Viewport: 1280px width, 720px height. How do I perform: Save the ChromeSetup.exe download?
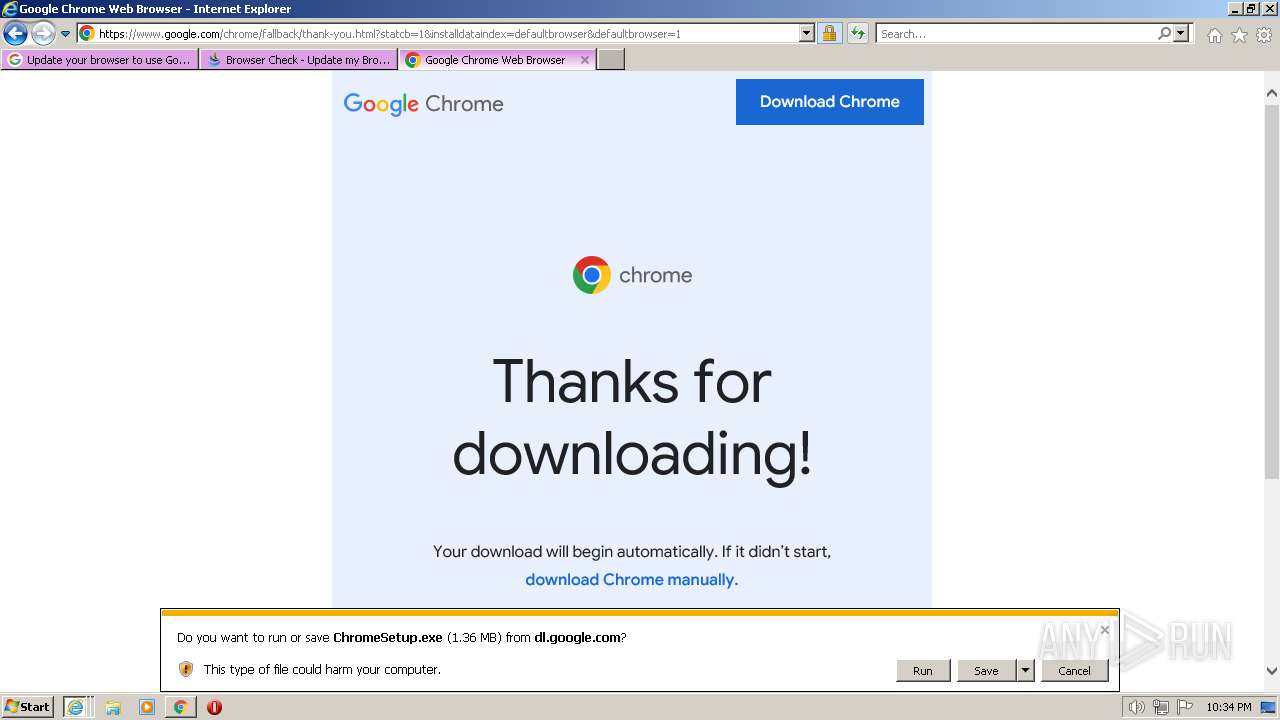[986, 670]
